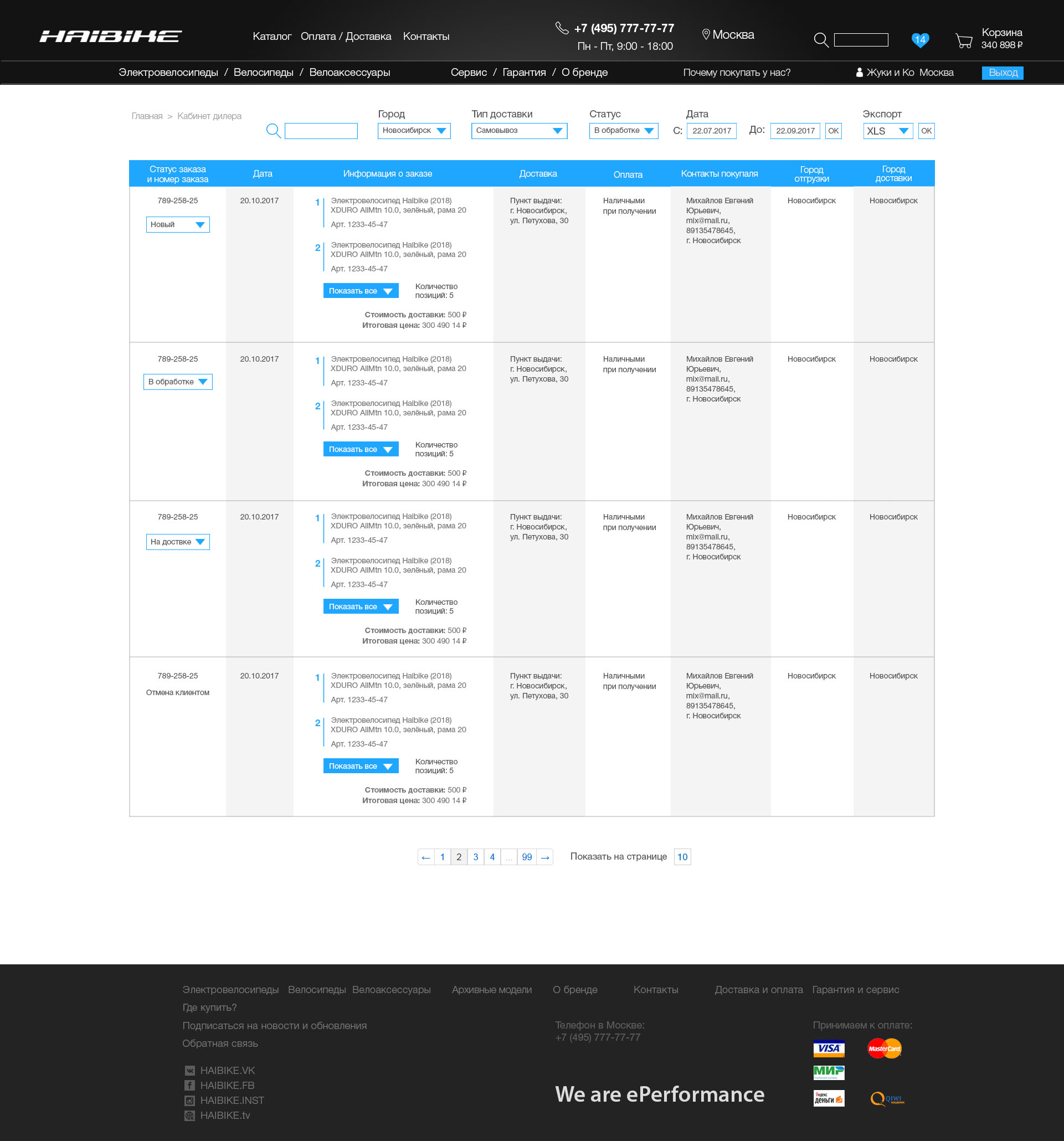Click the HAIBIKE logo in header

pos(110,36)
